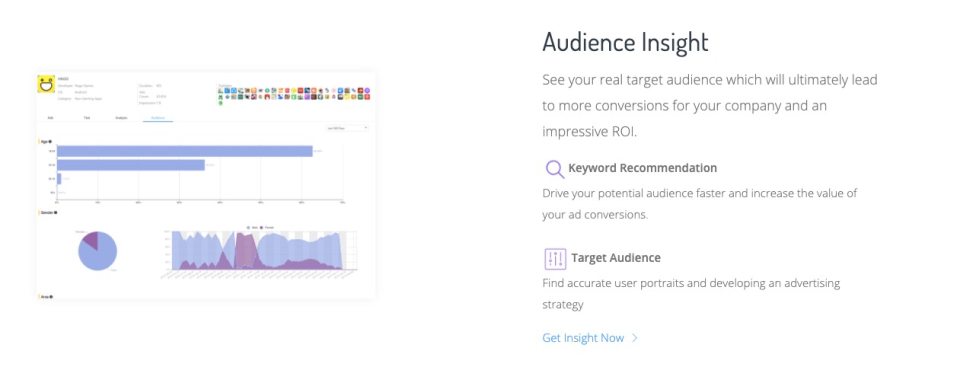Image resolution: width=960 pixels, height=367 pixels.
Task: Follow the Get Insight Now link
Action: pos(583,338)
